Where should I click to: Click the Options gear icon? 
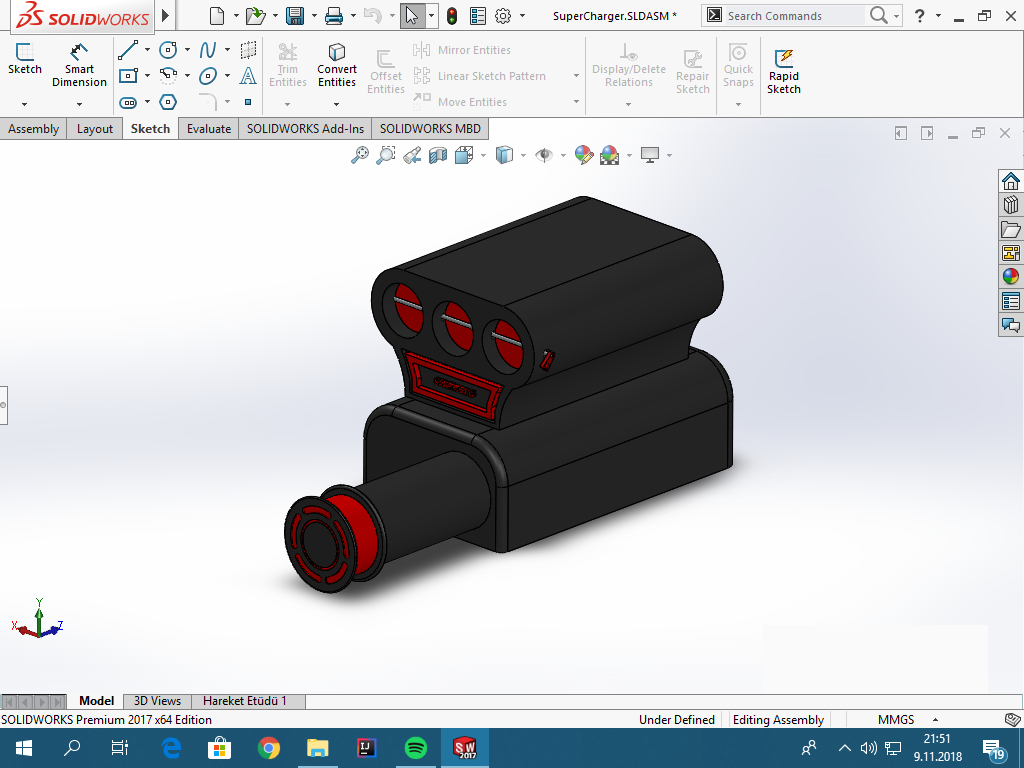pyautogui.click(x=503, y=16)
